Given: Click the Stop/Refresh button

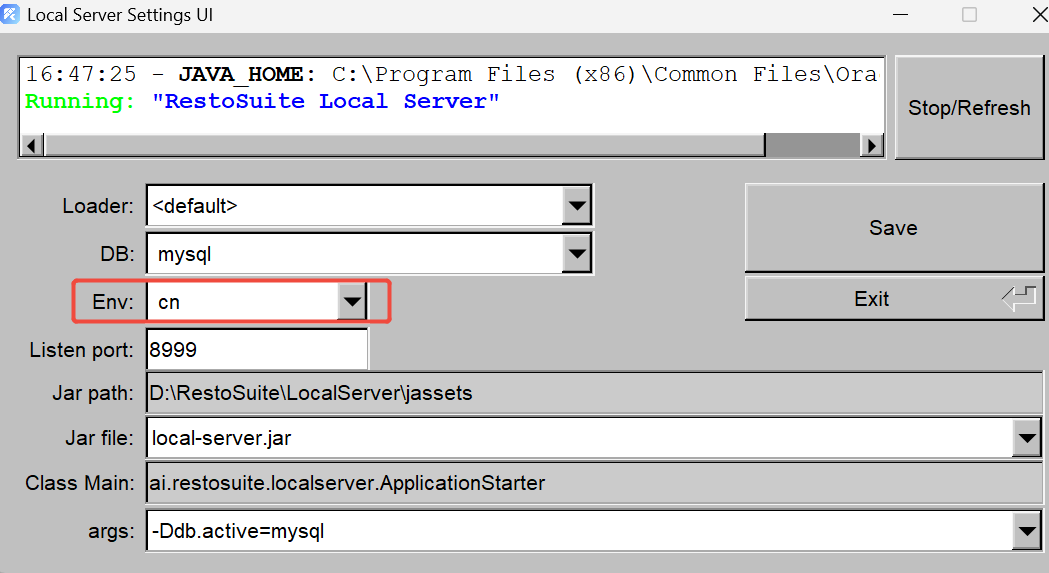Looking at the screenshot, I should [969, 108].
